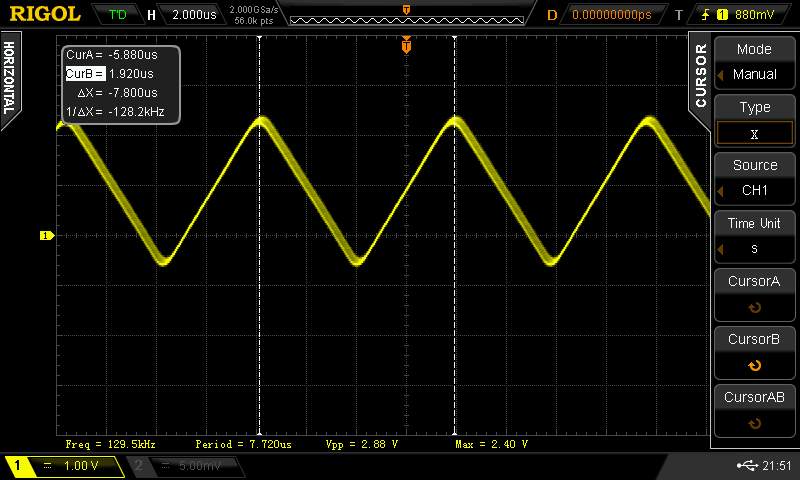Select the CURSOR menu tab
800x480 pixels.
(700, 76)
